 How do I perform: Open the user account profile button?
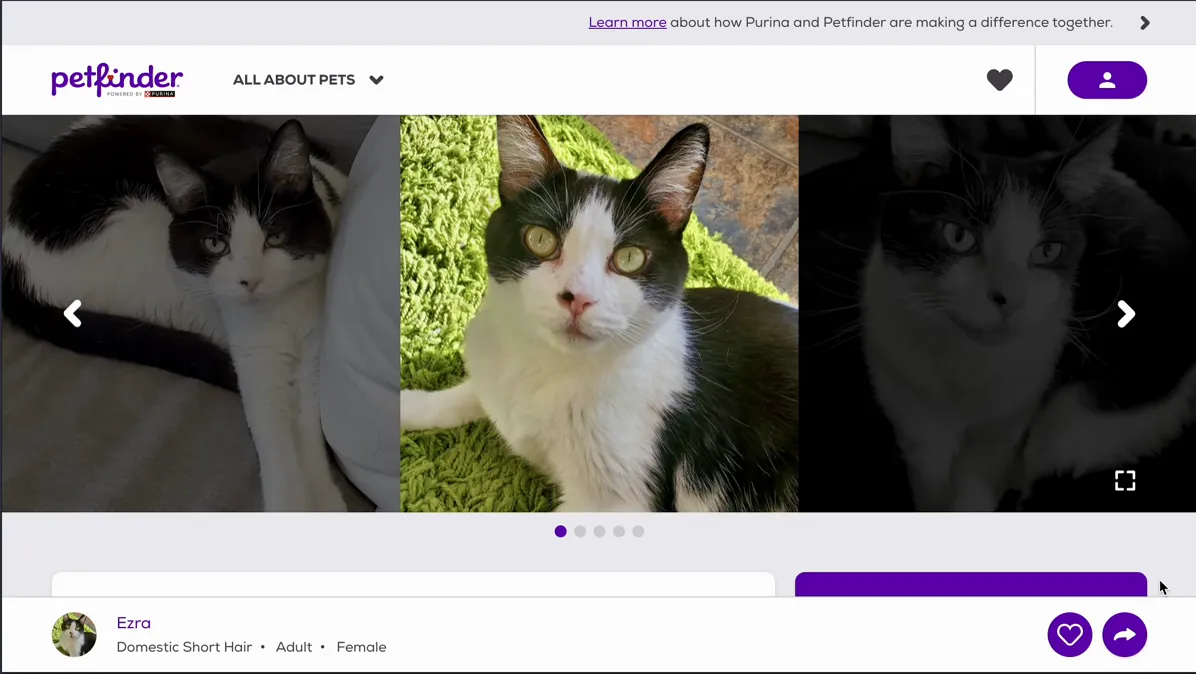click(1106, 80)
